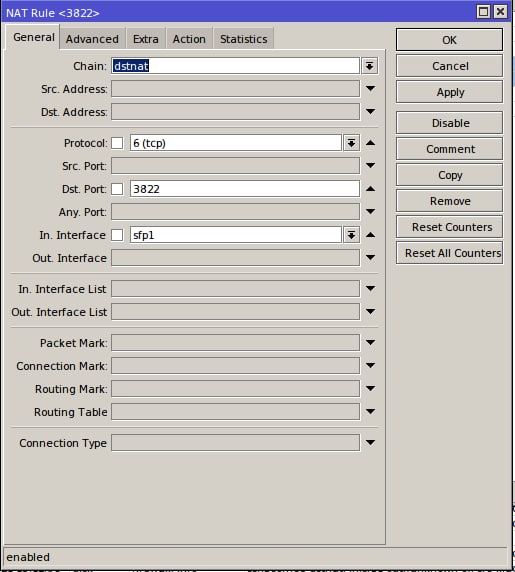Open the Extra tab
515x572 pixels.
tap(146, 39)
